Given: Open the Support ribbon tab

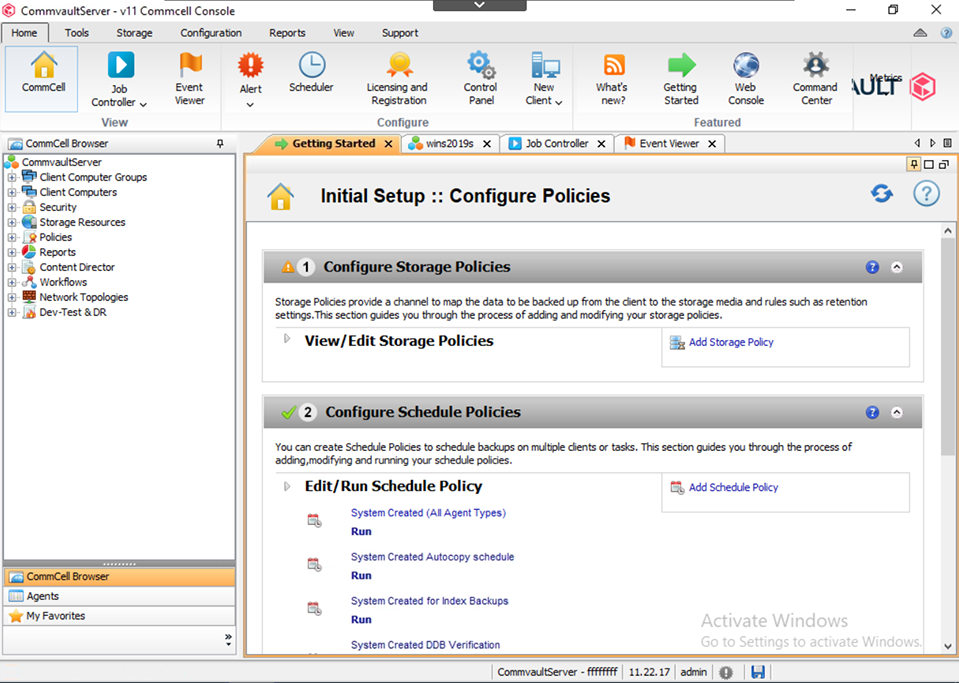Looking at the screenshot, I should click(x=400, y=33).
